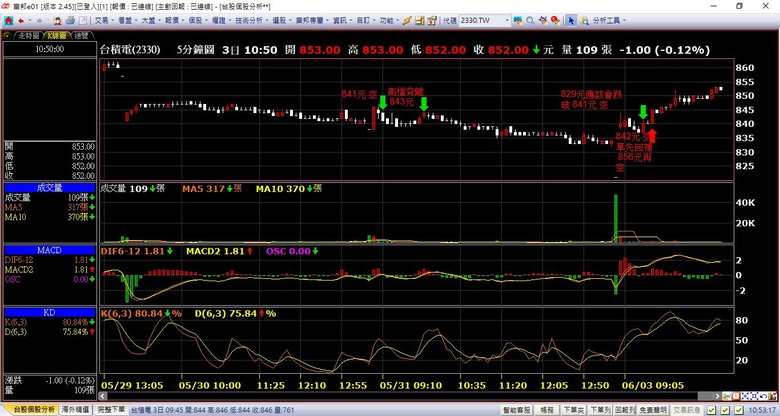Open the 自訂 menu
780x416 pixels.
click(365, 20)
